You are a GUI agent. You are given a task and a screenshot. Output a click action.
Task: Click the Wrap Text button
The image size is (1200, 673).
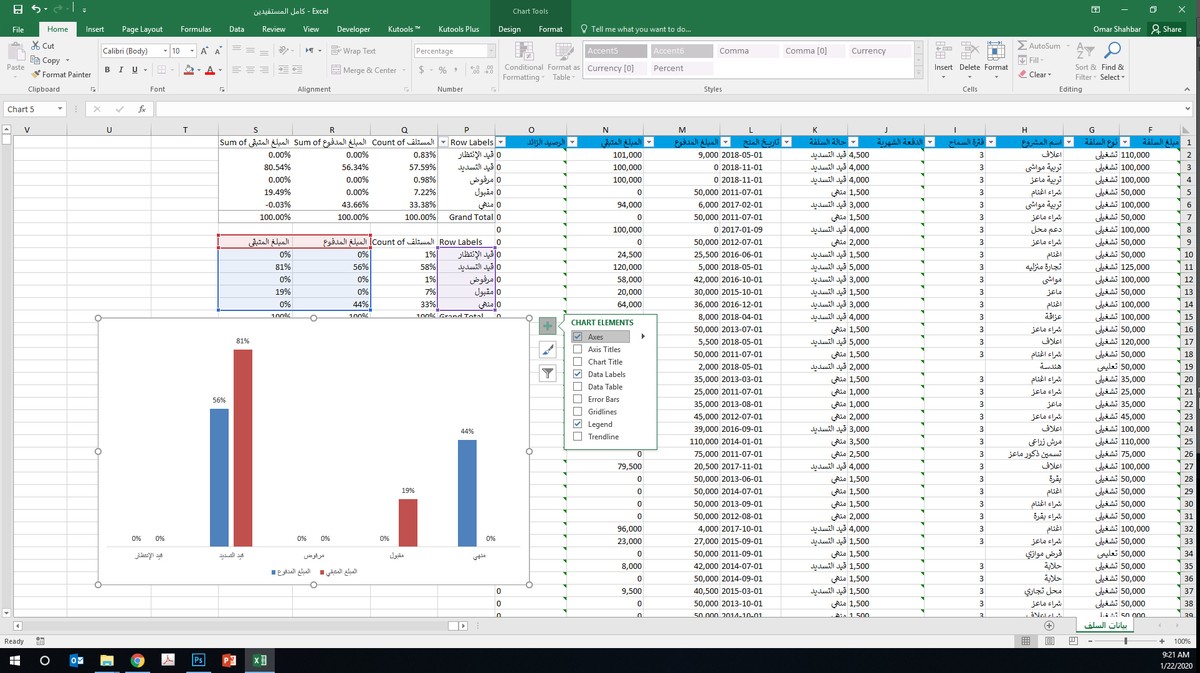coord(352,50)
